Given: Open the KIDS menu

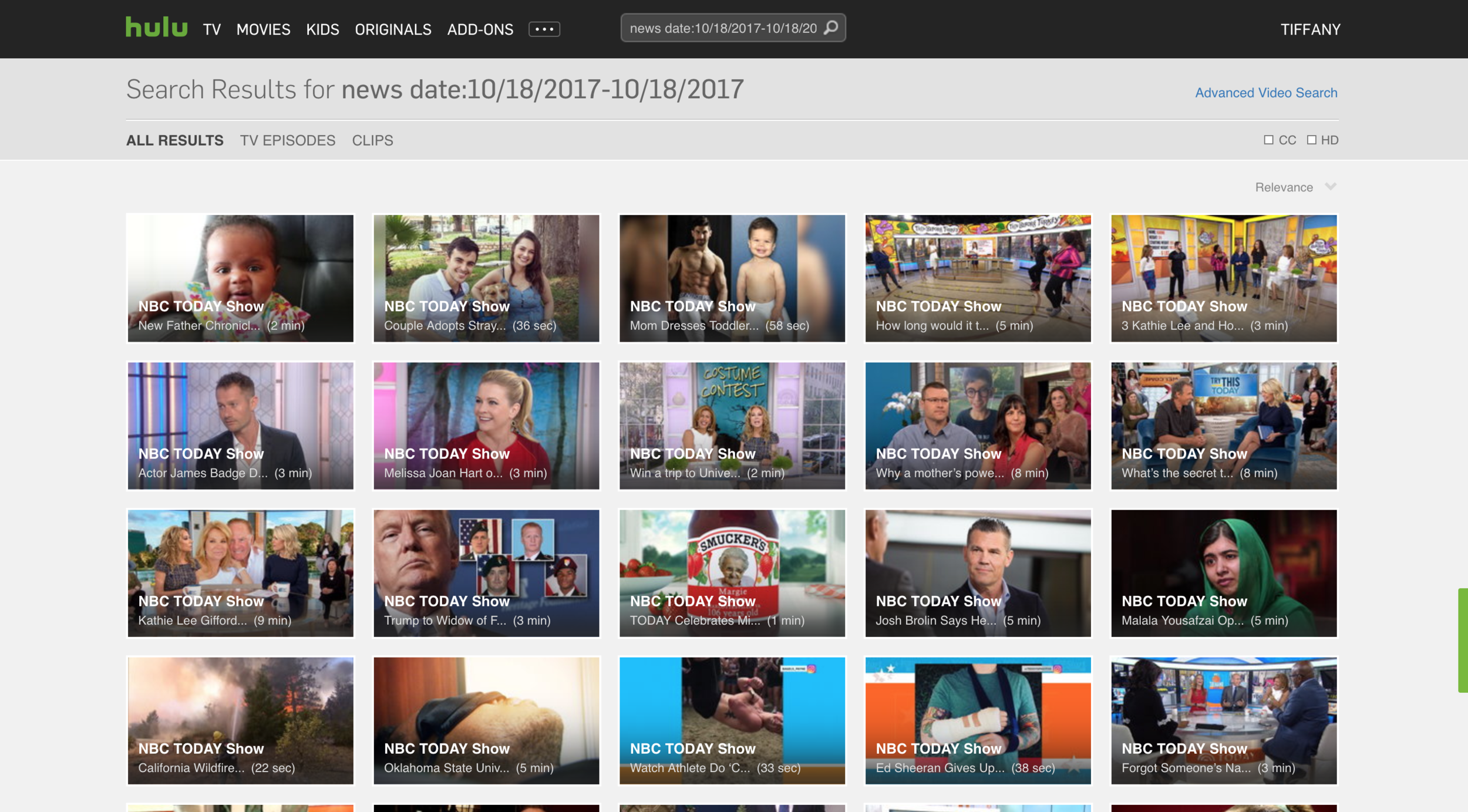Looking at the screenshot, I should 322,29.
